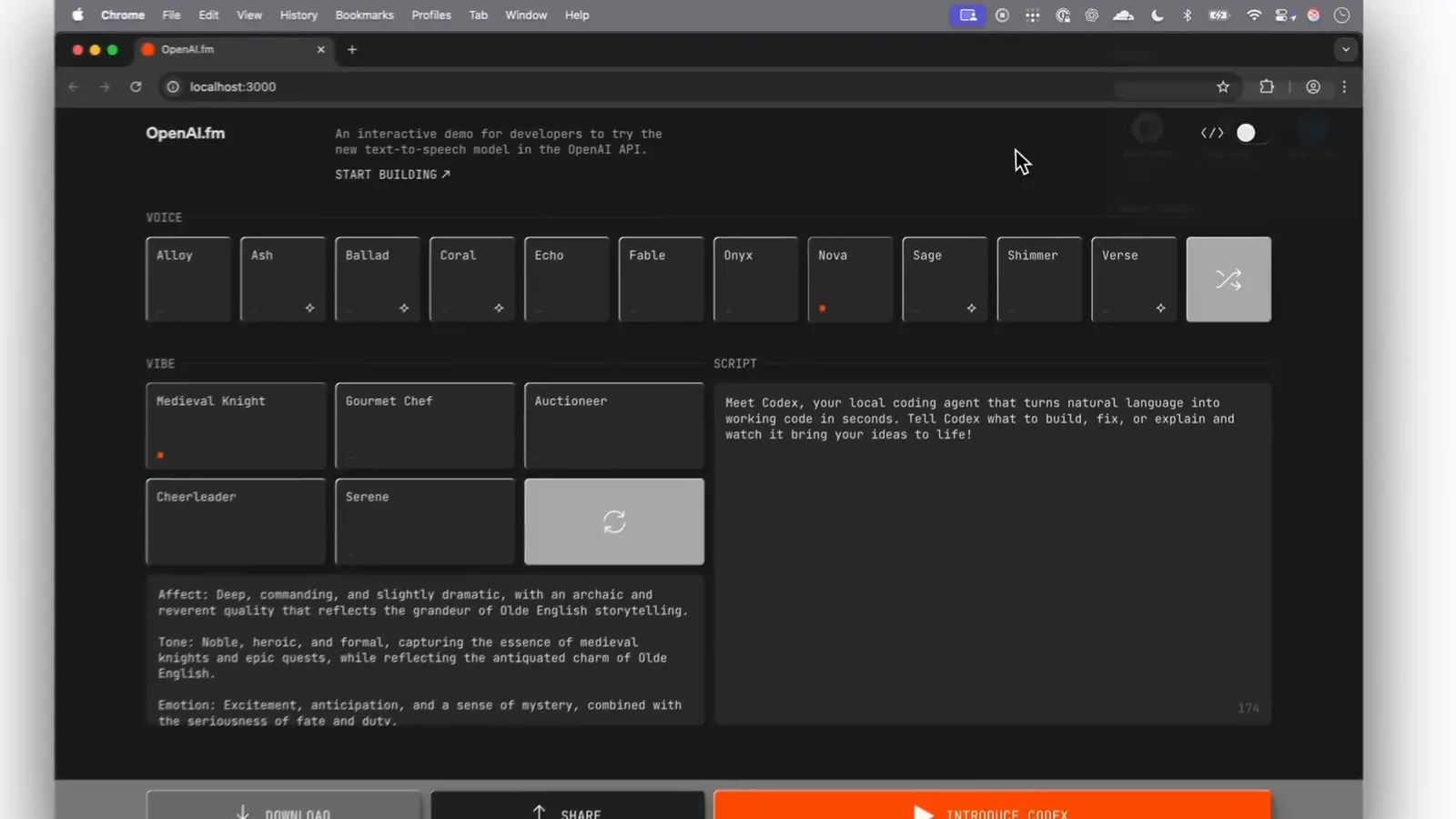Select the Shimmer voice
Screen dimensions: 1456x819
click(1040, 279)
